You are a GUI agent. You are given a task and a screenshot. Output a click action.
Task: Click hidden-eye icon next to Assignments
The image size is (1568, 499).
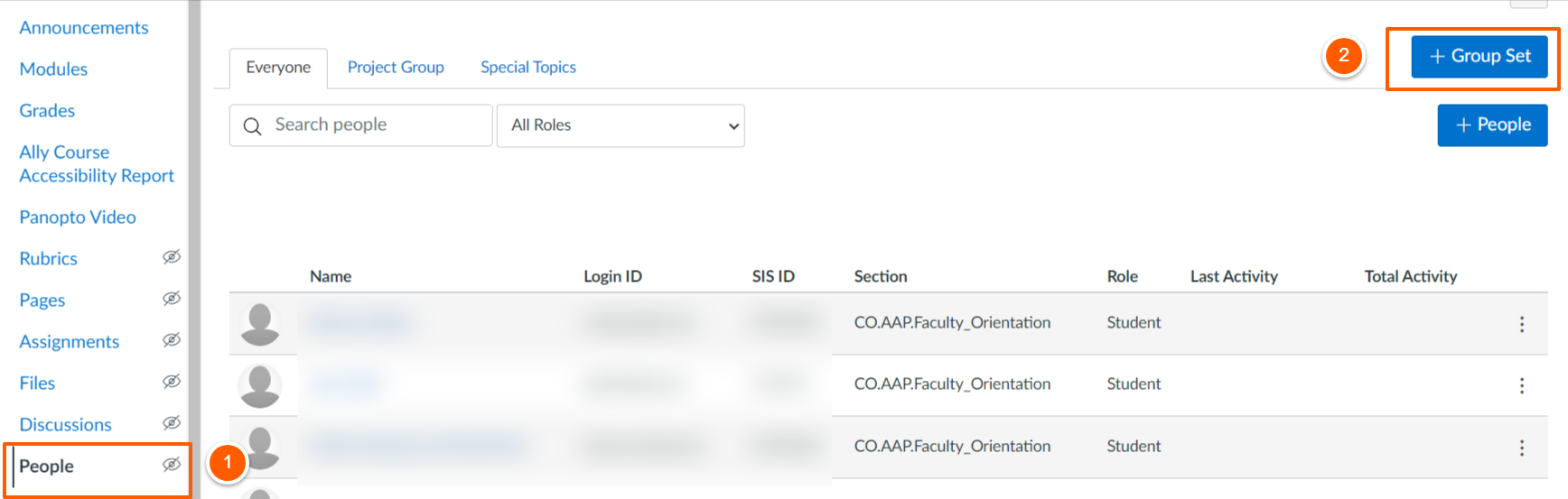[x=172, y=340]
